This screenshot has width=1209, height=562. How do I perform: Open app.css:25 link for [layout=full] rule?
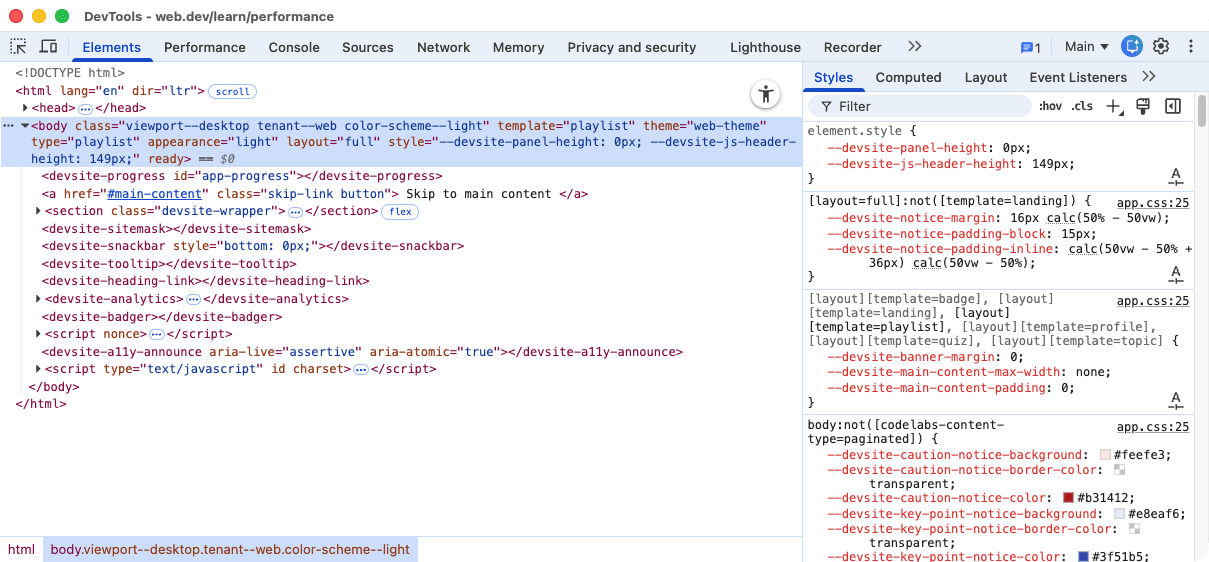(x=1153, y=202)
